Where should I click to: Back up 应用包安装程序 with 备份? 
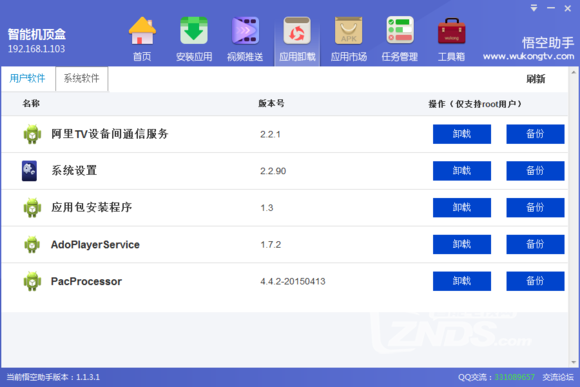coord(535,208)
